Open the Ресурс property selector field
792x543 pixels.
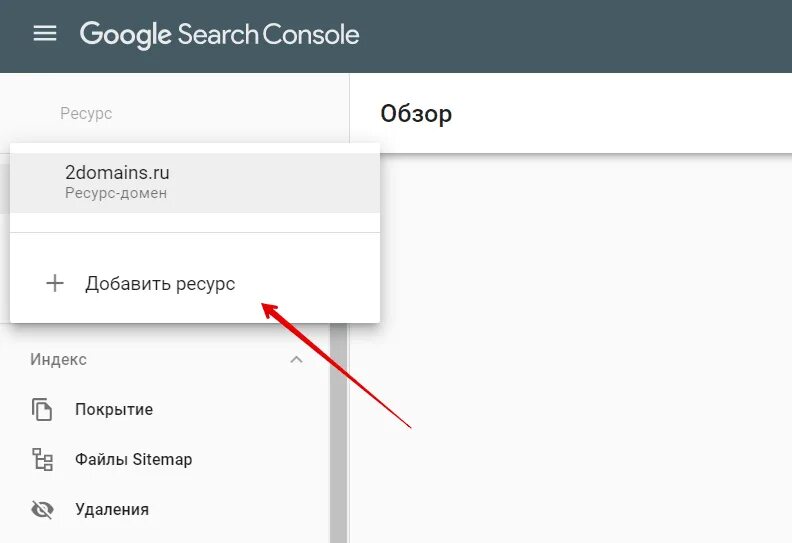point(174,114)
